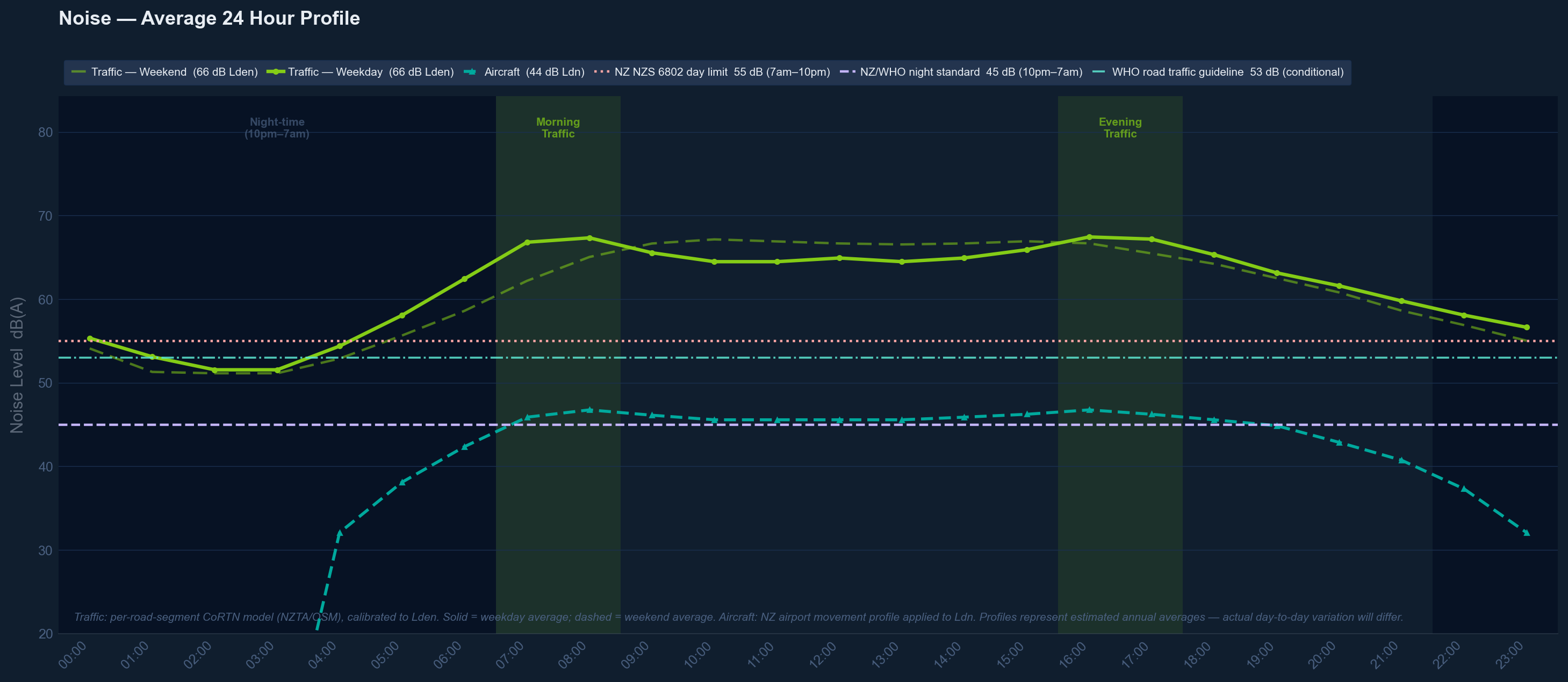Click the x-axis tick label '07:00'
Image resolution: width=1568 pixels, height=682 pixels.
pyautogui.click(x=510, y=655)
